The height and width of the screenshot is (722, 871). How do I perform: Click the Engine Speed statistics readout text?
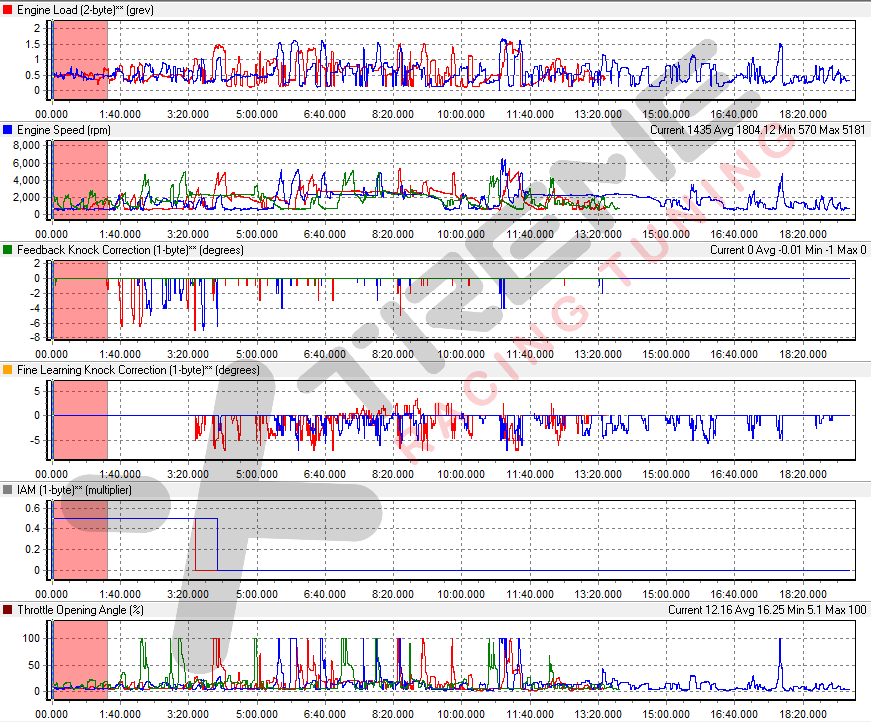(x=758, y=130)
